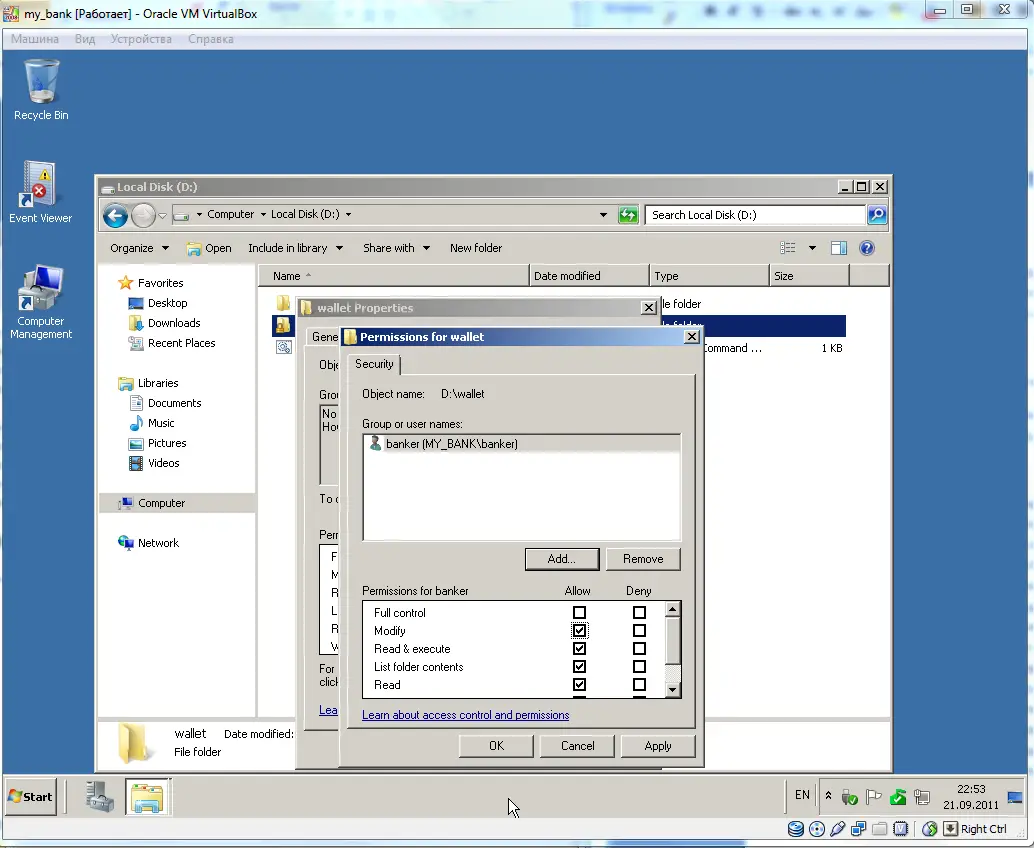The image size is (1034, 848).
Task: Click the Action Center flag tray icon
Action: tap(874, 797)
